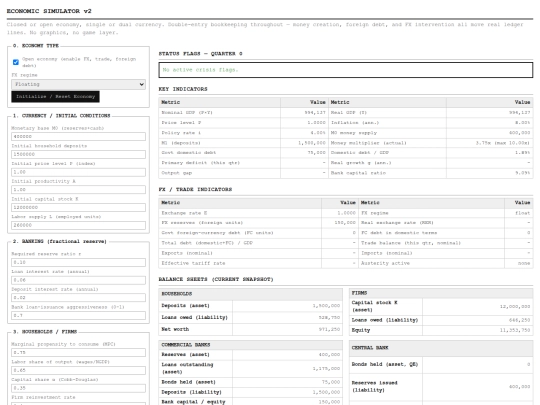Click the Loan interest rate input
540x405 pixels.
tap(79, 280)
